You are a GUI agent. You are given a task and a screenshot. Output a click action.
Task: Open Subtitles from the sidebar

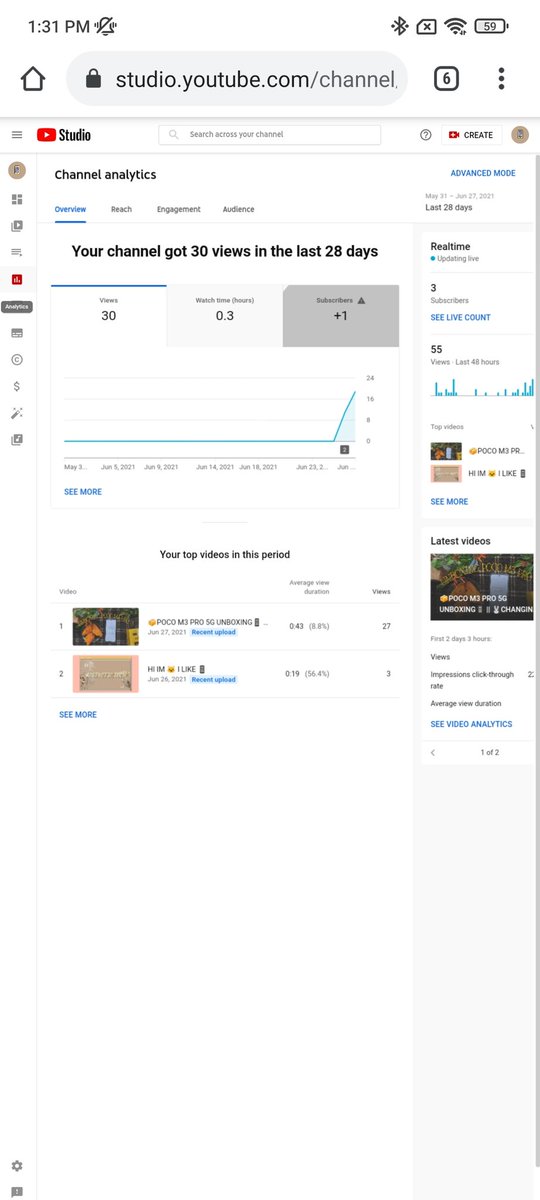17,333
